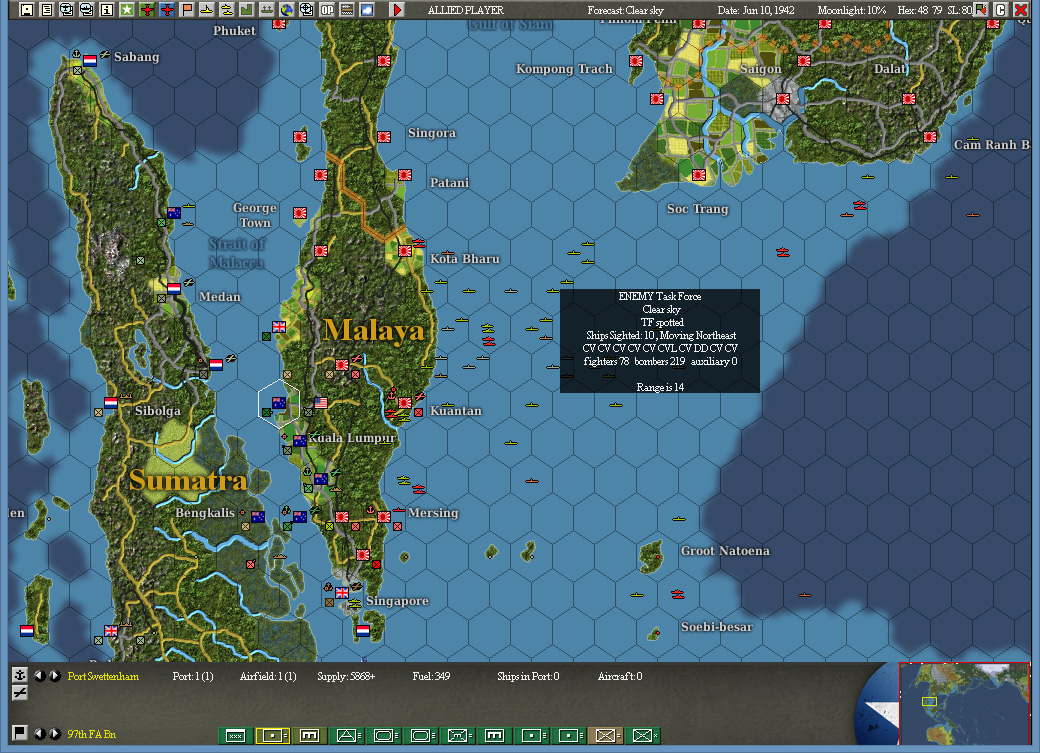1040x753 pixels.
Task: Click the red enemy ship south of Groot Natoena
Action: pyautogui.click(x=677, y=593)
